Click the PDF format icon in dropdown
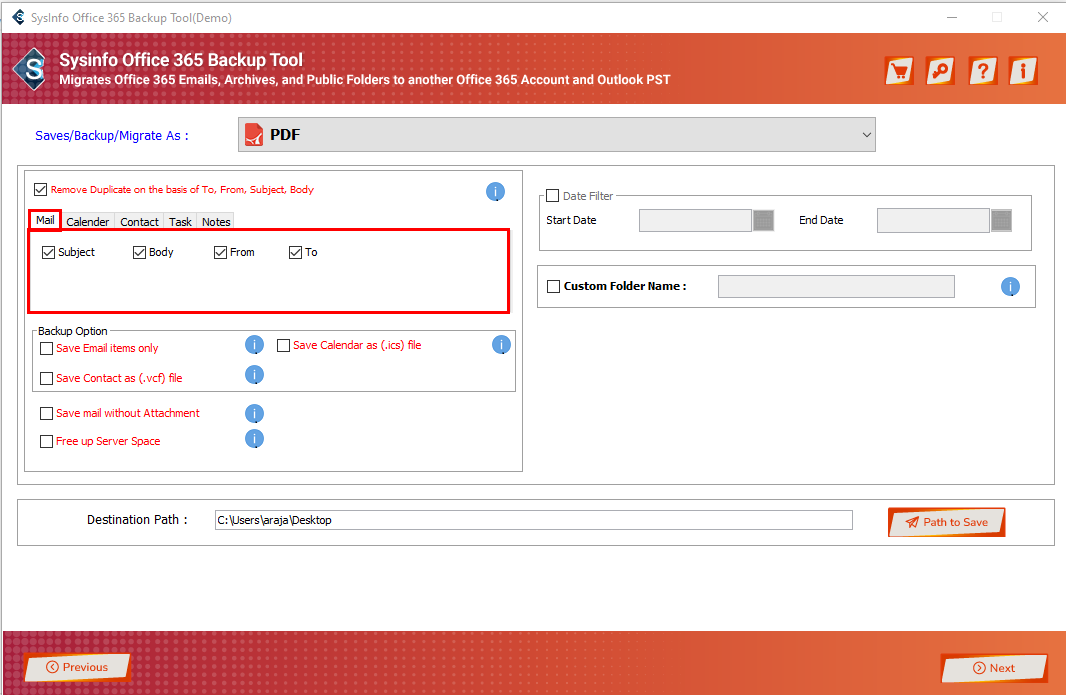The height and width of the screenshot is (695, 1066). [254, 135]
